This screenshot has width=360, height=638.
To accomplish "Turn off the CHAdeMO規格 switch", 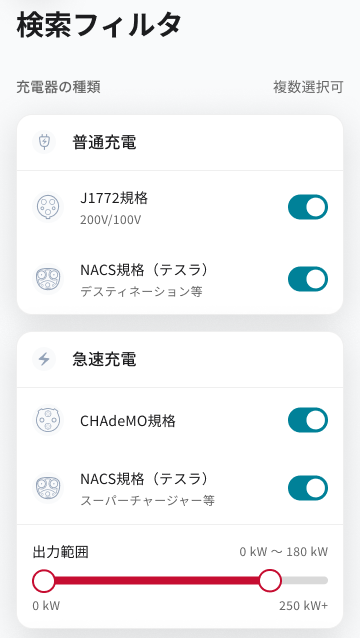I will tap(308, 420).
